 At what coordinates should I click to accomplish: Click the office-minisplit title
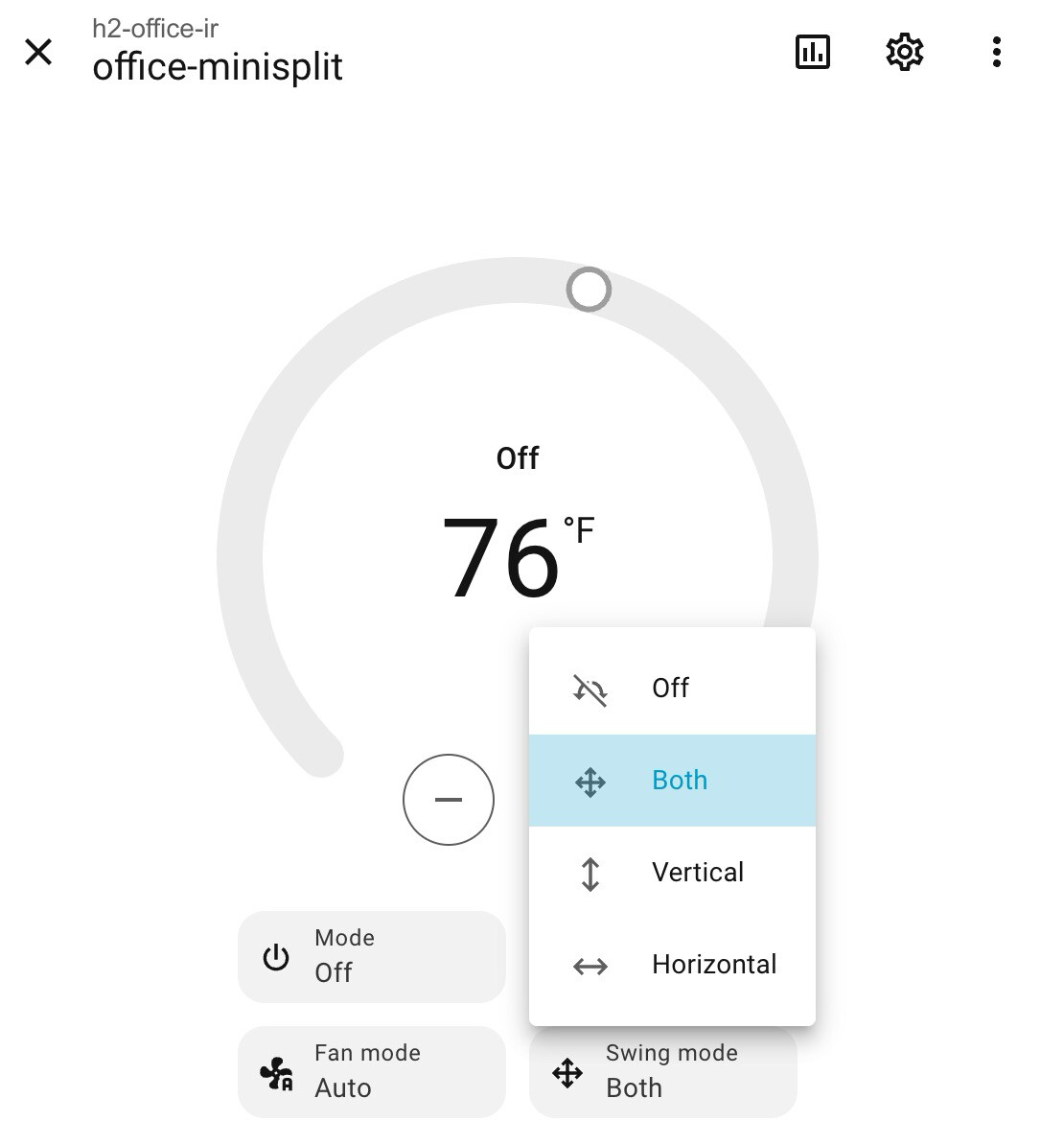point(218,66)
